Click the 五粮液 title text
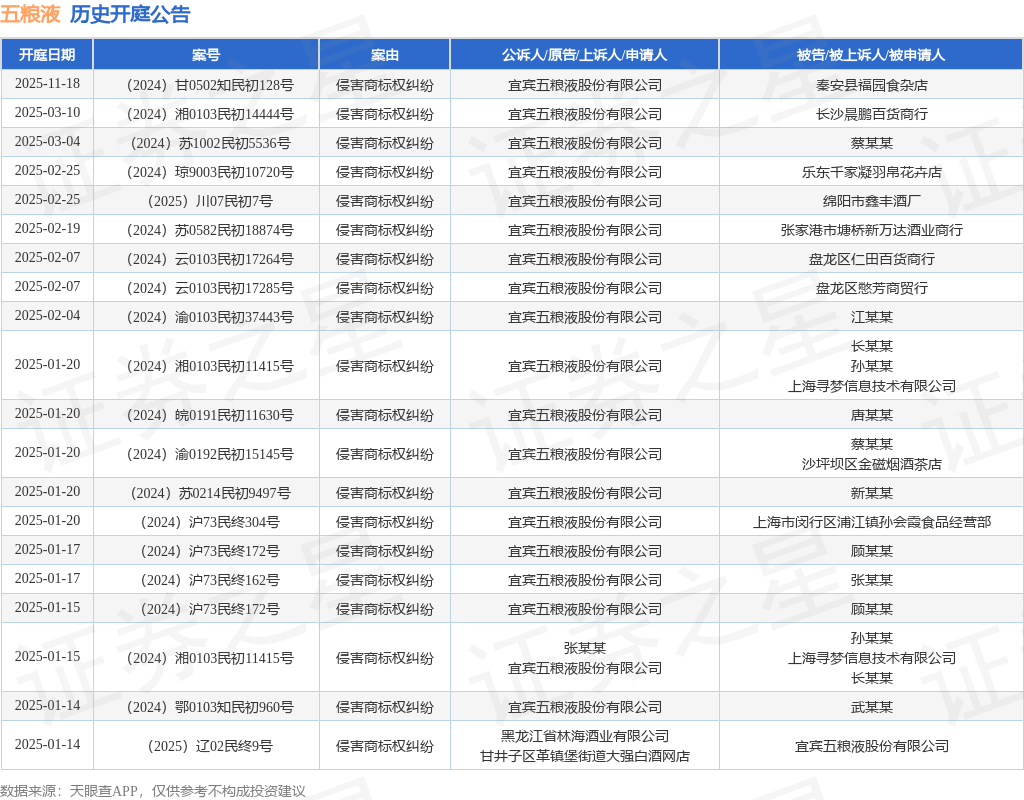 pos(31,14)
